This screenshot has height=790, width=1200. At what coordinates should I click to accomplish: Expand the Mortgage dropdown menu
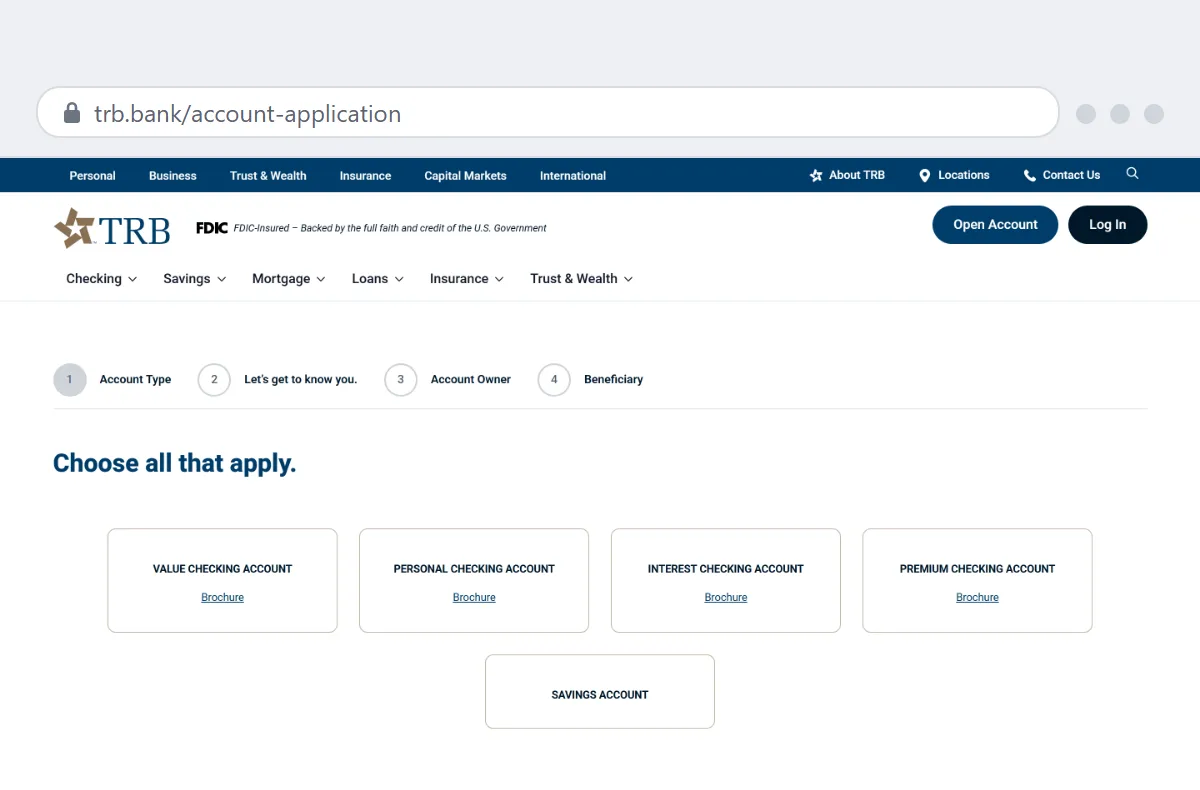point(289,279)
